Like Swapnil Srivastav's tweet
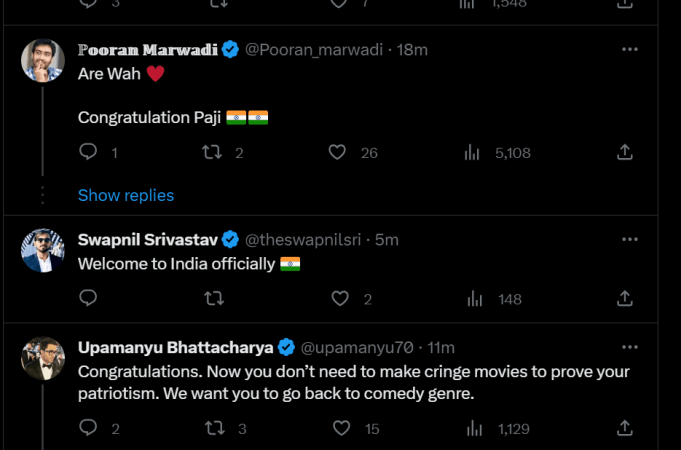681x450 pixels. [339, 298]
